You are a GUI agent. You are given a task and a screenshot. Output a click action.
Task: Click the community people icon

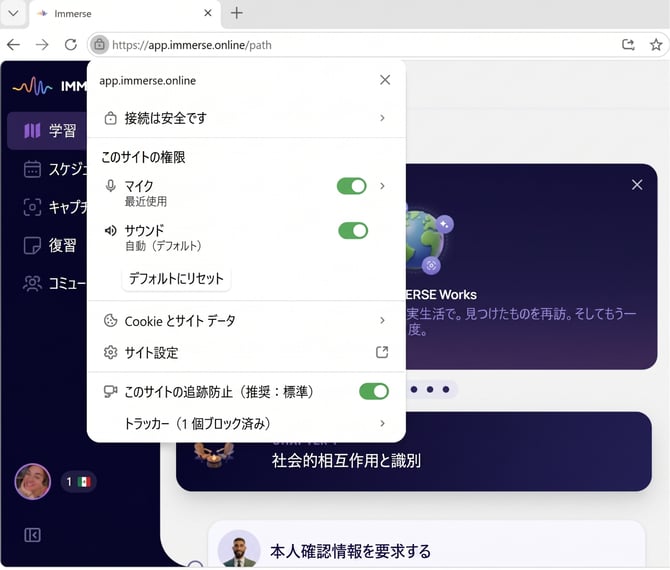(x=32, y=283)
